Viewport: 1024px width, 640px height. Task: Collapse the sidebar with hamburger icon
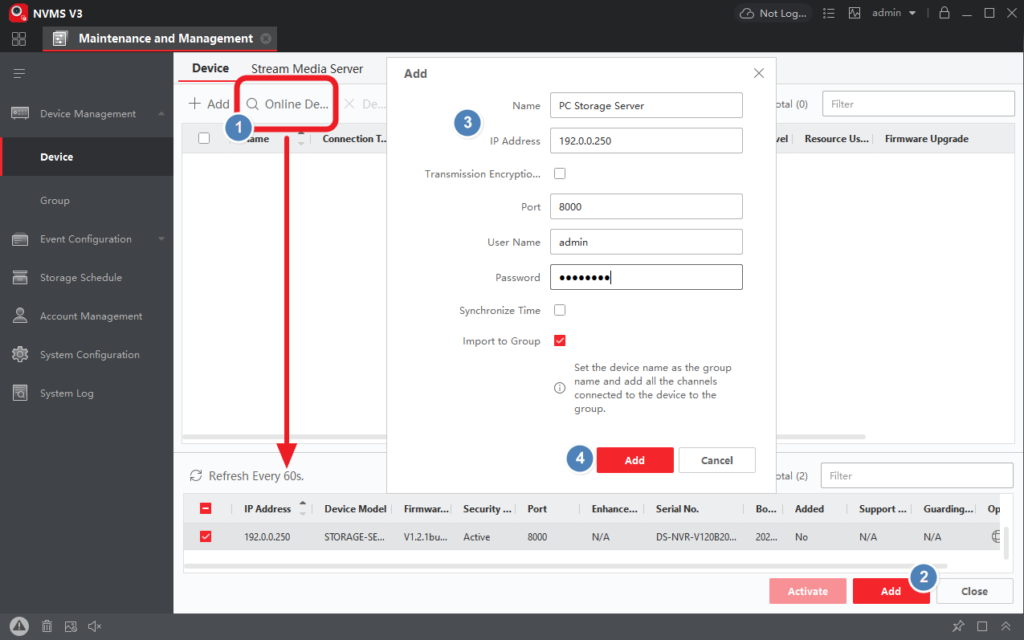tap(19, 73)
